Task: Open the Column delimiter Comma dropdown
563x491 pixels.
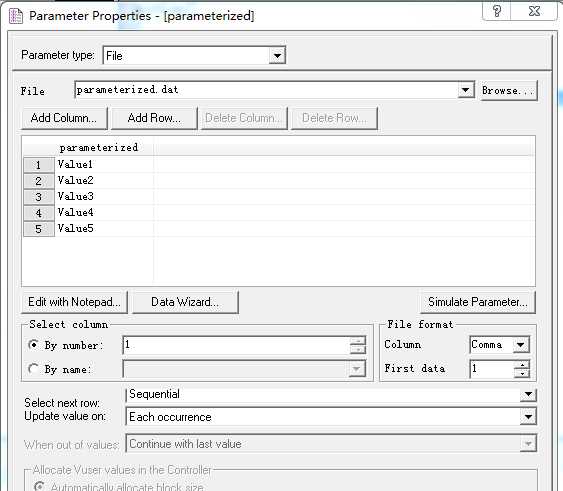Action: click(521, 345)
